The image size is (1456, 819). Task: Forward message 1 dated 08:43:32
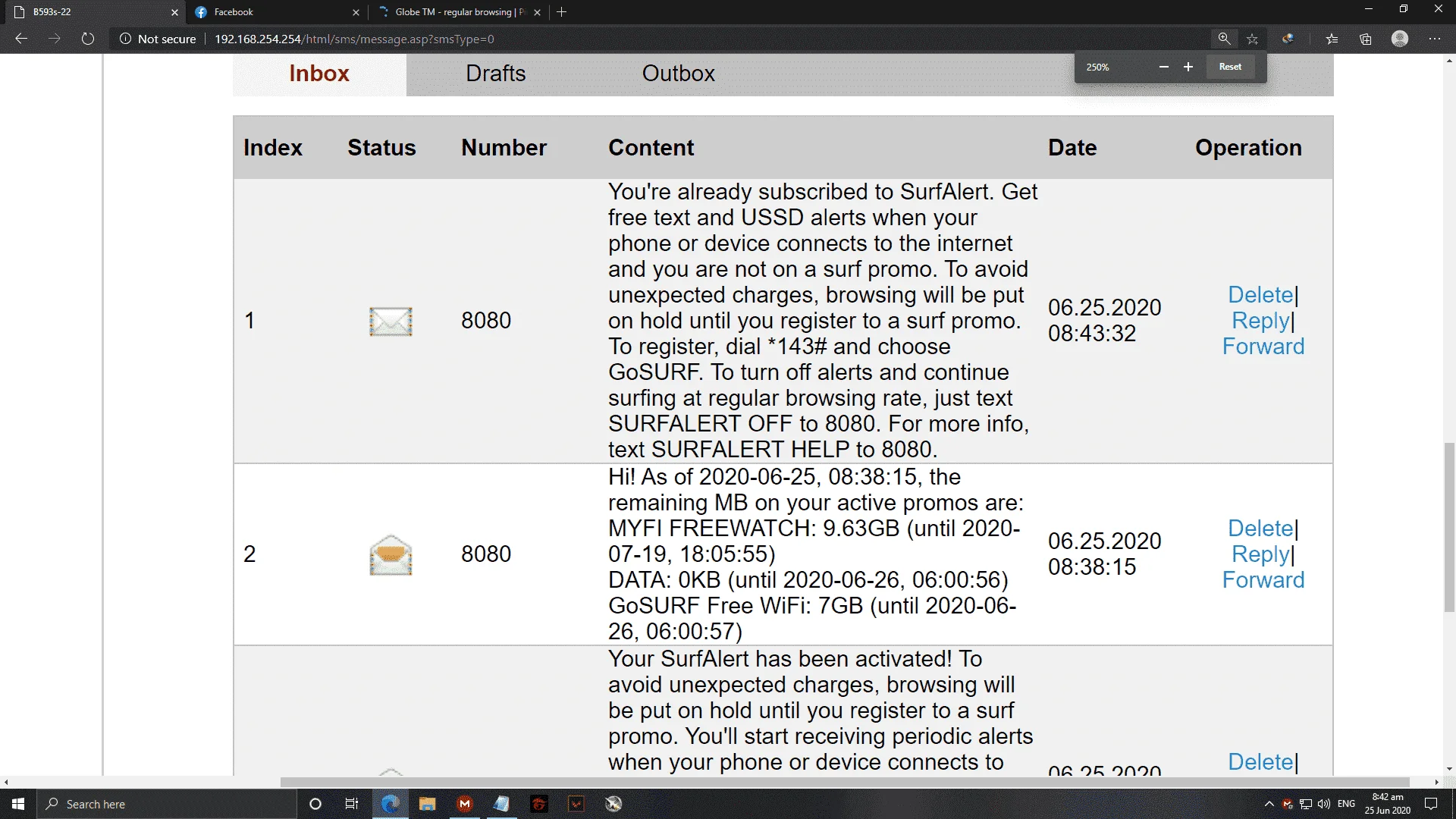[x=1263, y=347]
